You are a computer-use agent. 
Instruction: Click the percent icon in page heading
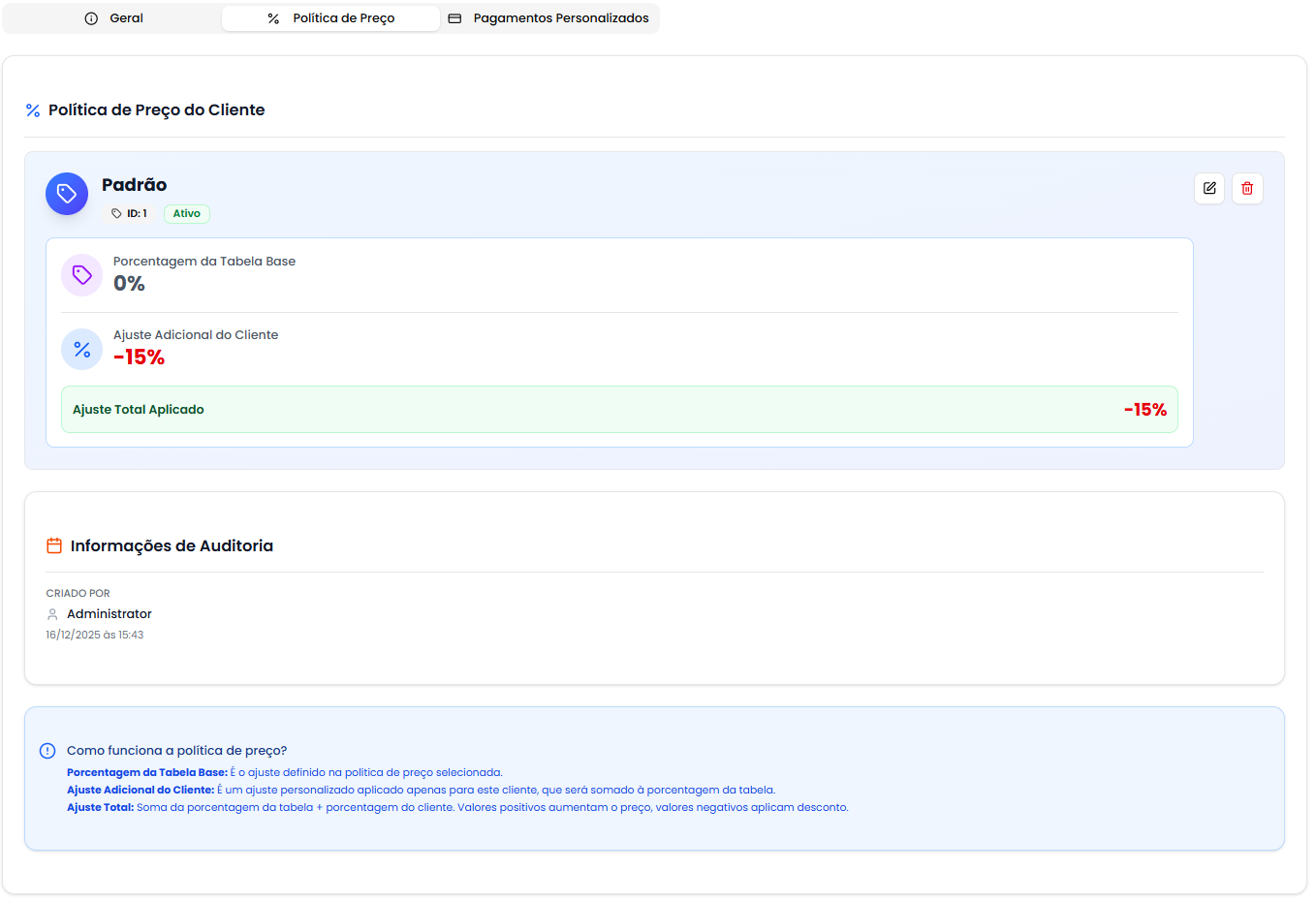click(33, 110)
